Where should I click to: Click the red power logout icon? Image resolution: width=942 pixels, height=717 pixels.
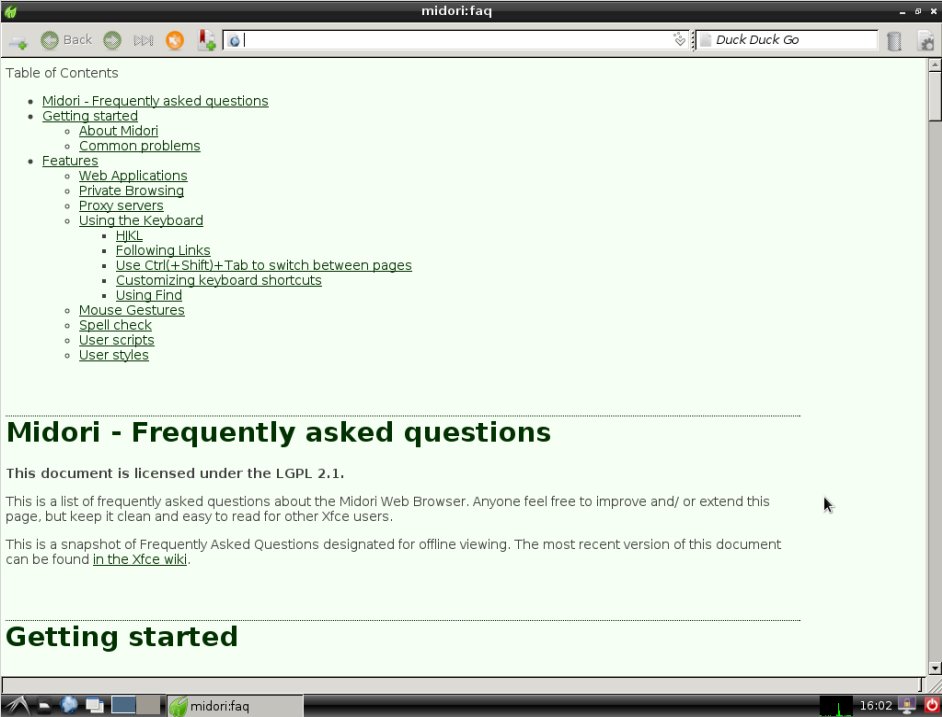pyautogui.click(x=931, y=706)
